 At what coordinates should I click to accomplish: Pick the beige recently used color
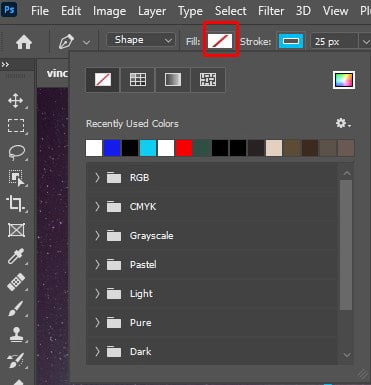click(x=274, y=148)
